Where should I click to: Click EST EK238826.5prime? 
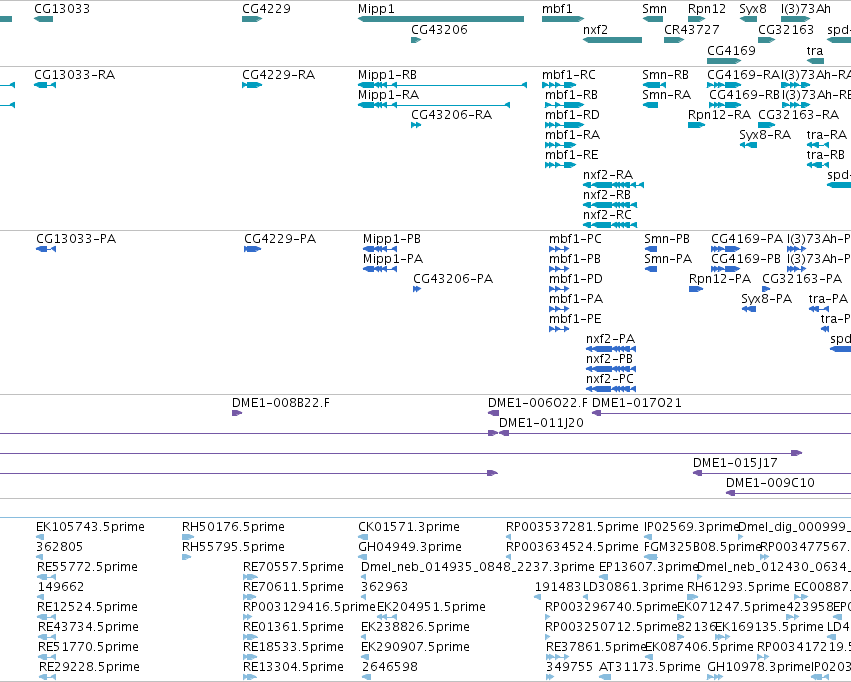tap(415, 627)
